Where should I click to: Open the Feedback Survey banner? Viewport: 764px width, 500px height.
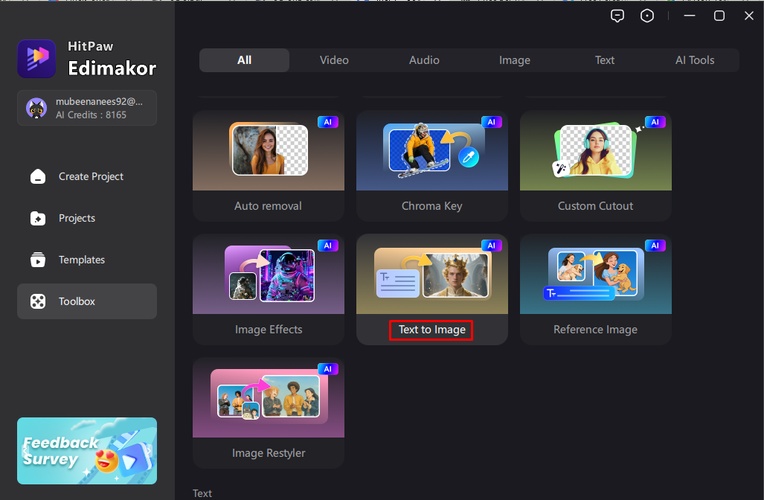coord(87,451)
